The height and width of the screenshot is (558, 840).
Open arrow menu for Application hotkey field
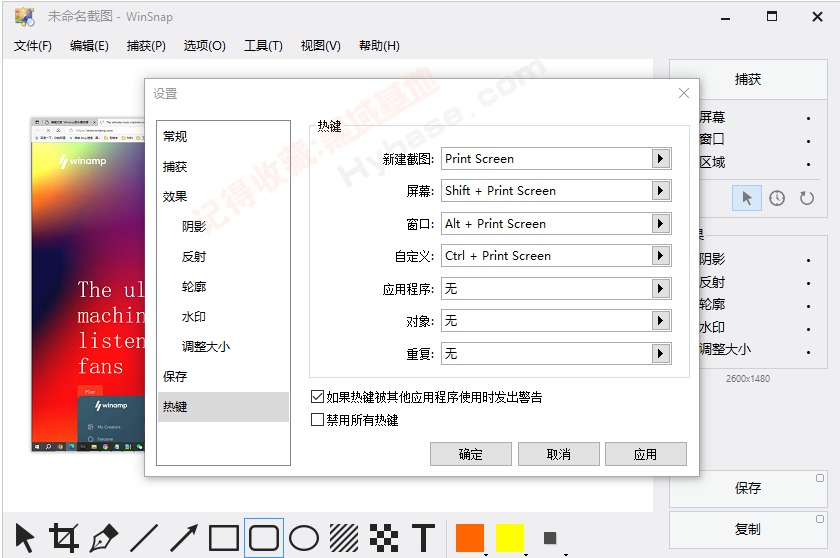coord(661,289)
